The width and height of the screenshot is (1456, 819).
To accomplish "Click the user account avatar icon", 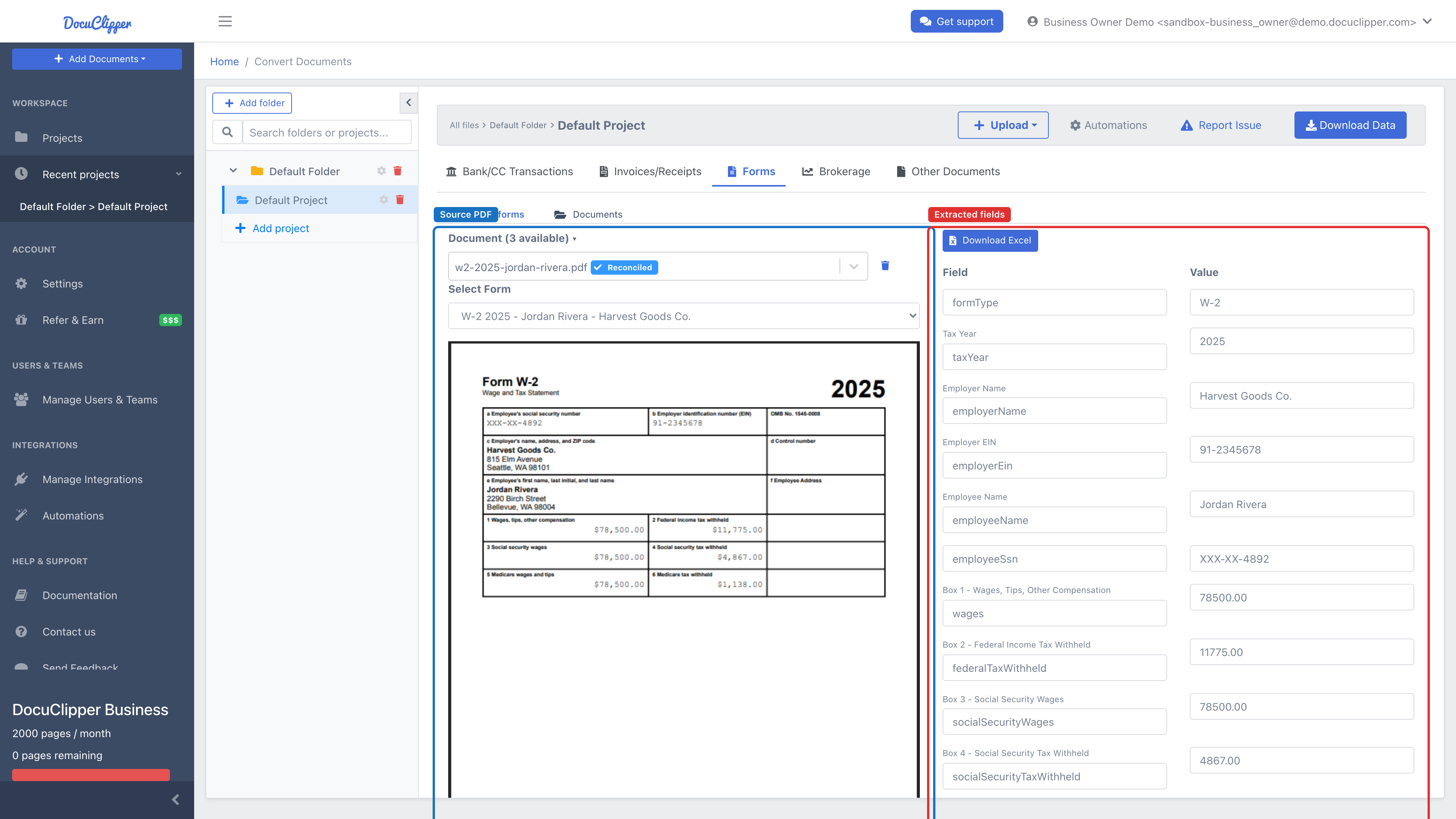I will 1032,22.
